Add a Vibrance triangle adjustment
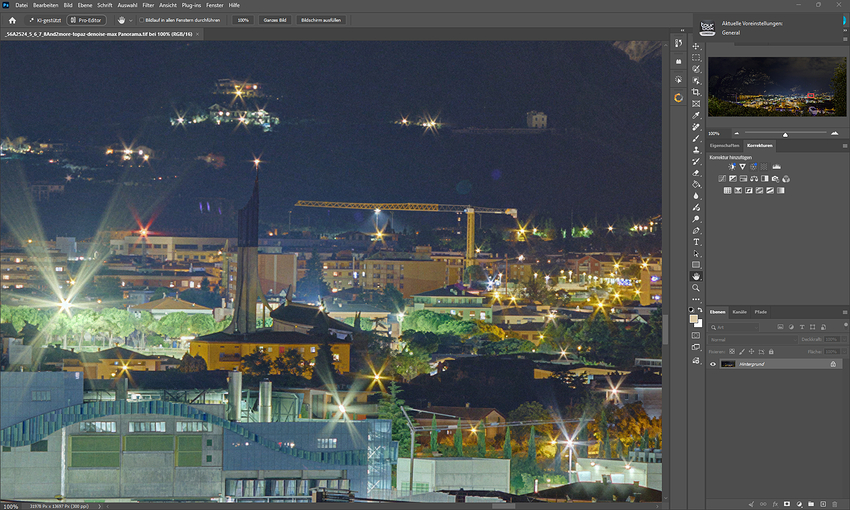The width and height of the screenshot is (850, 510). (743, 166)
